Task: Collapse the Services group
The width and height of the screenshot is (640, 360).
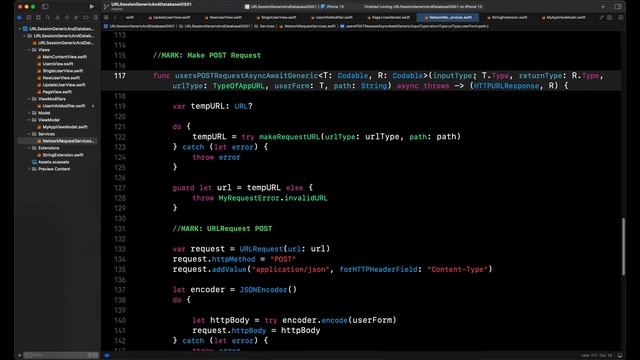Action: (x=29, y=134)
